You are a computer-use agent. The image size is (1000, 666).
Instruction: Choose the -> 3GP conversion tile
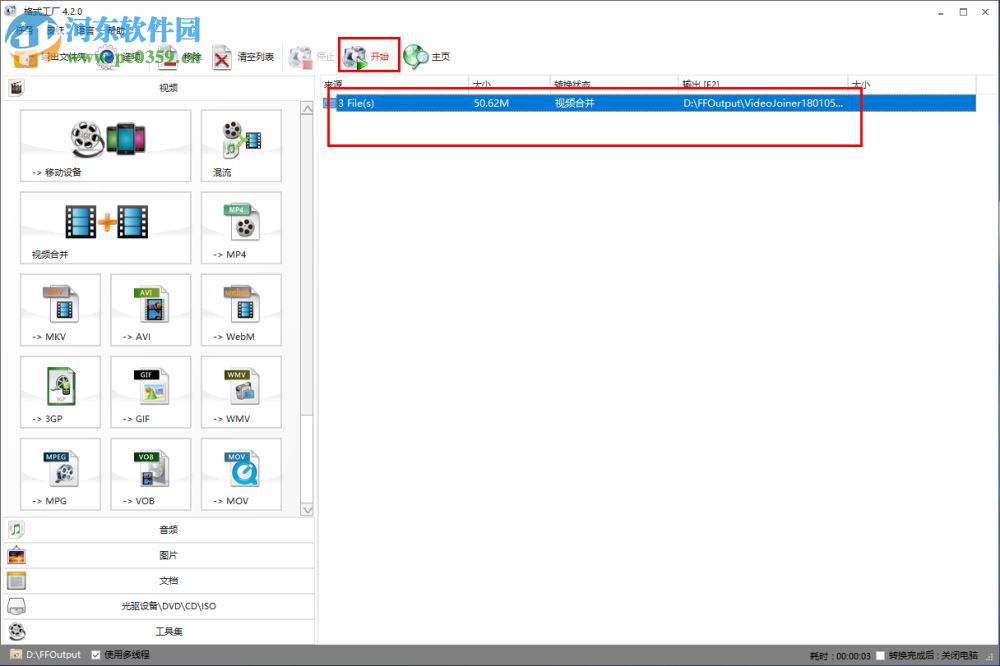[61, 392]
